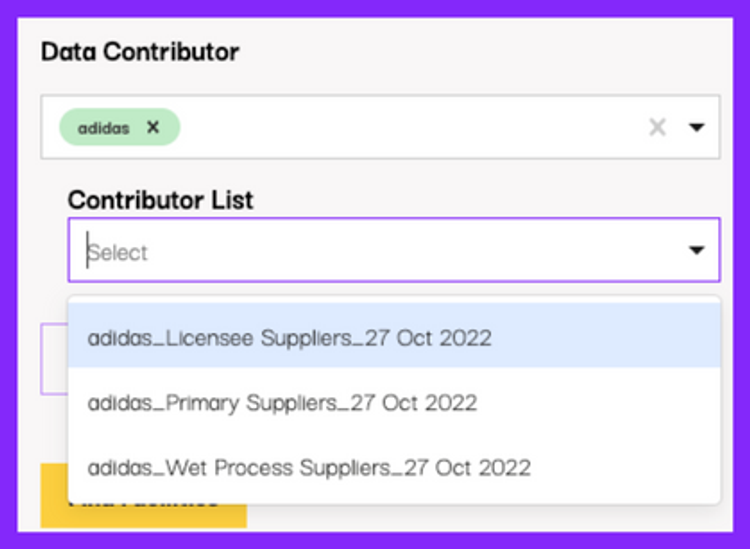750x549 pixels.
Task: Click the Contributor List heading
Action: [160, 200]
